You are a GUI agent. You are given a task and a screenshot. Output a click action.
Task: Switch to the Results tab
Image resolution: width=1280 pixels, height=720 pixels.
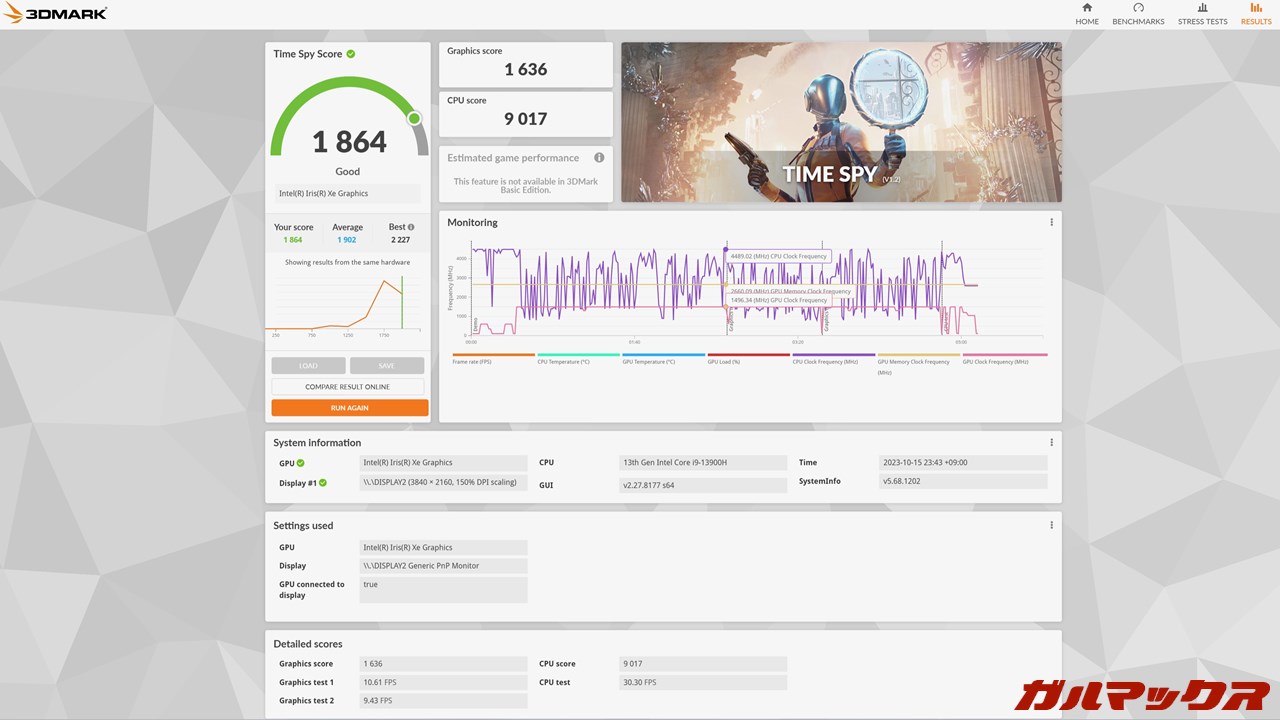tap(1256, 13)
